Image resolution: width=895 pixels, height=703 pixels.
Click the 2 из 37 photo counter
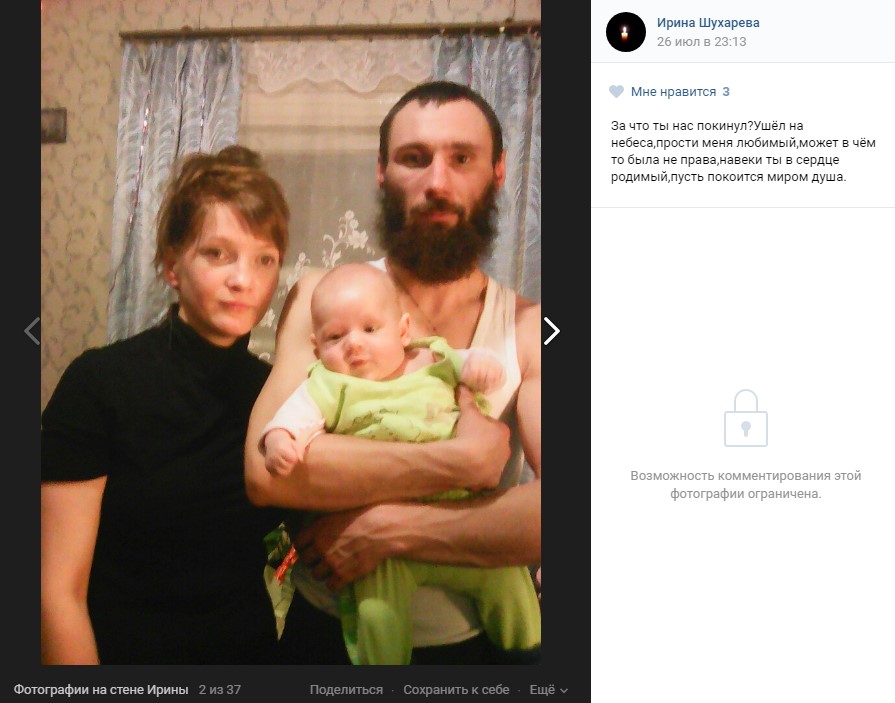[220, 690]
